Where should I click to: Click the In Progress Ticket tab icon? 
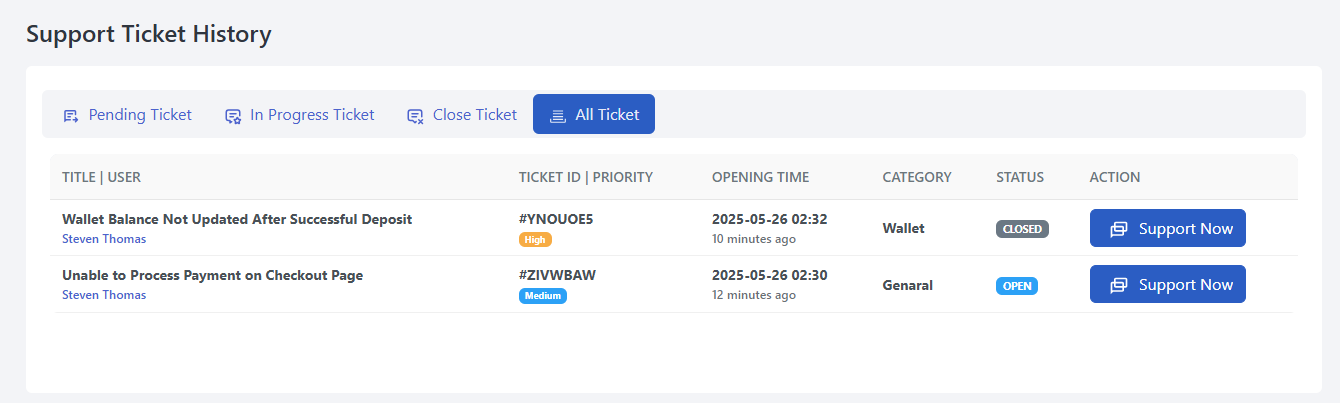click(x=233, y=116)
